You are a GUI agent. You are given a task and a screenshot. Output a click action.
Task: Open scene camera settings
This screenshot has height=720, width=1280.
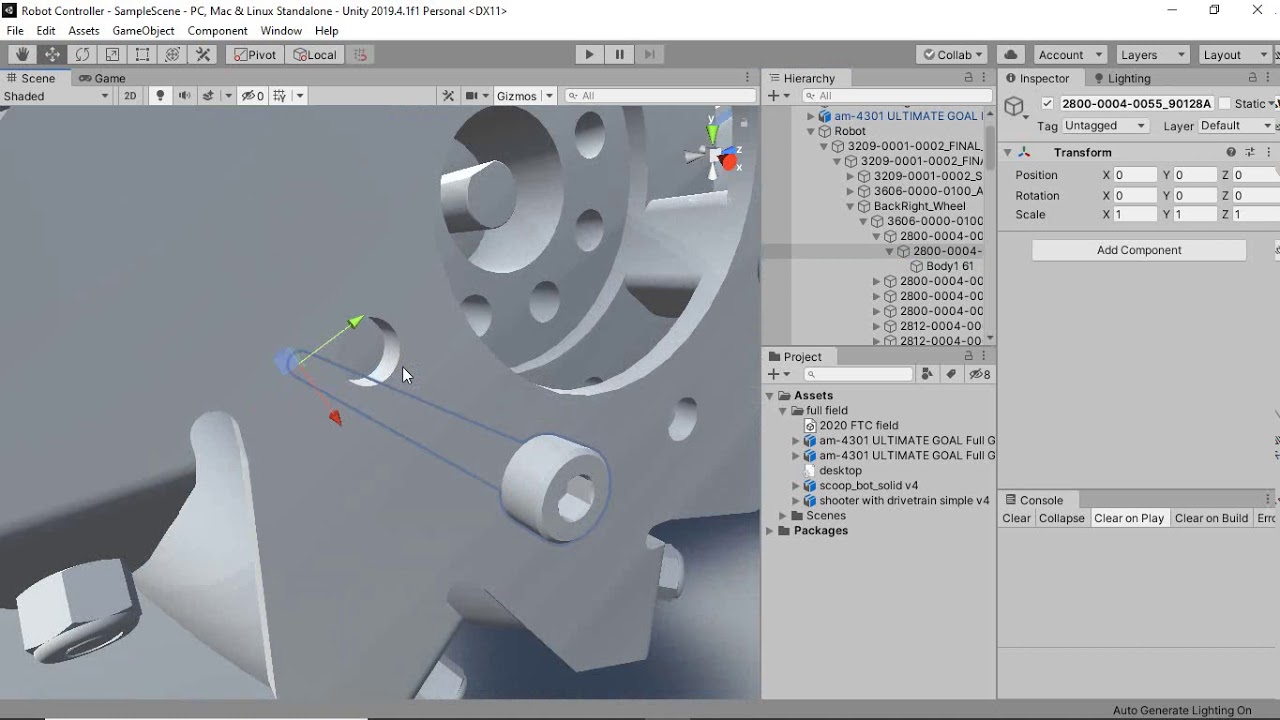[472, 96]
